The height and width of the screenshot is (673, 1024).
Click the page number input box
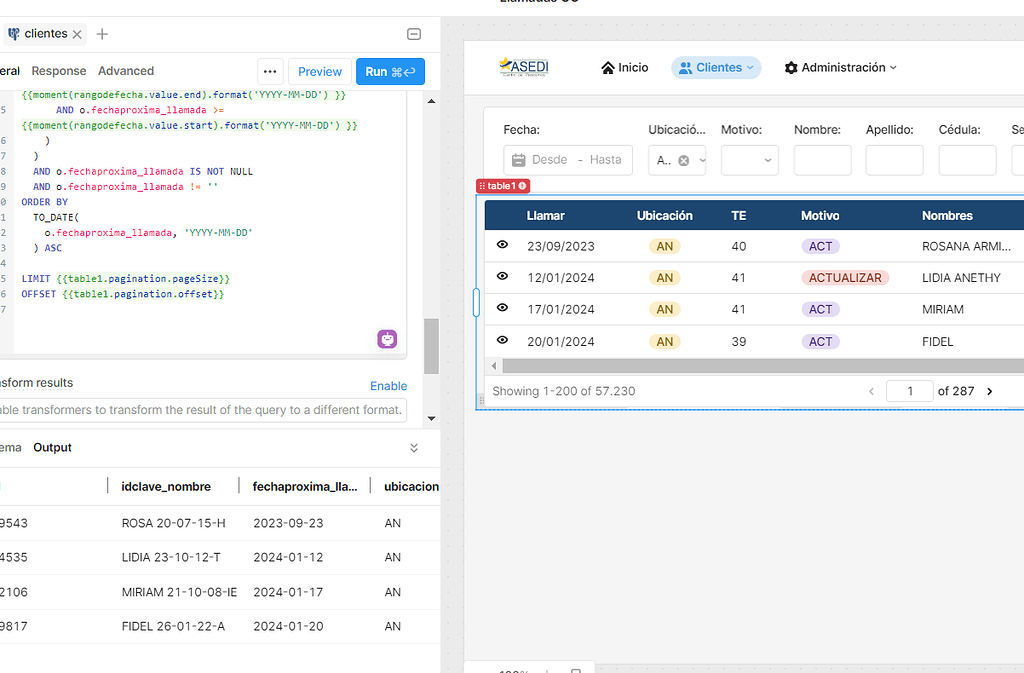pos(910,391)
